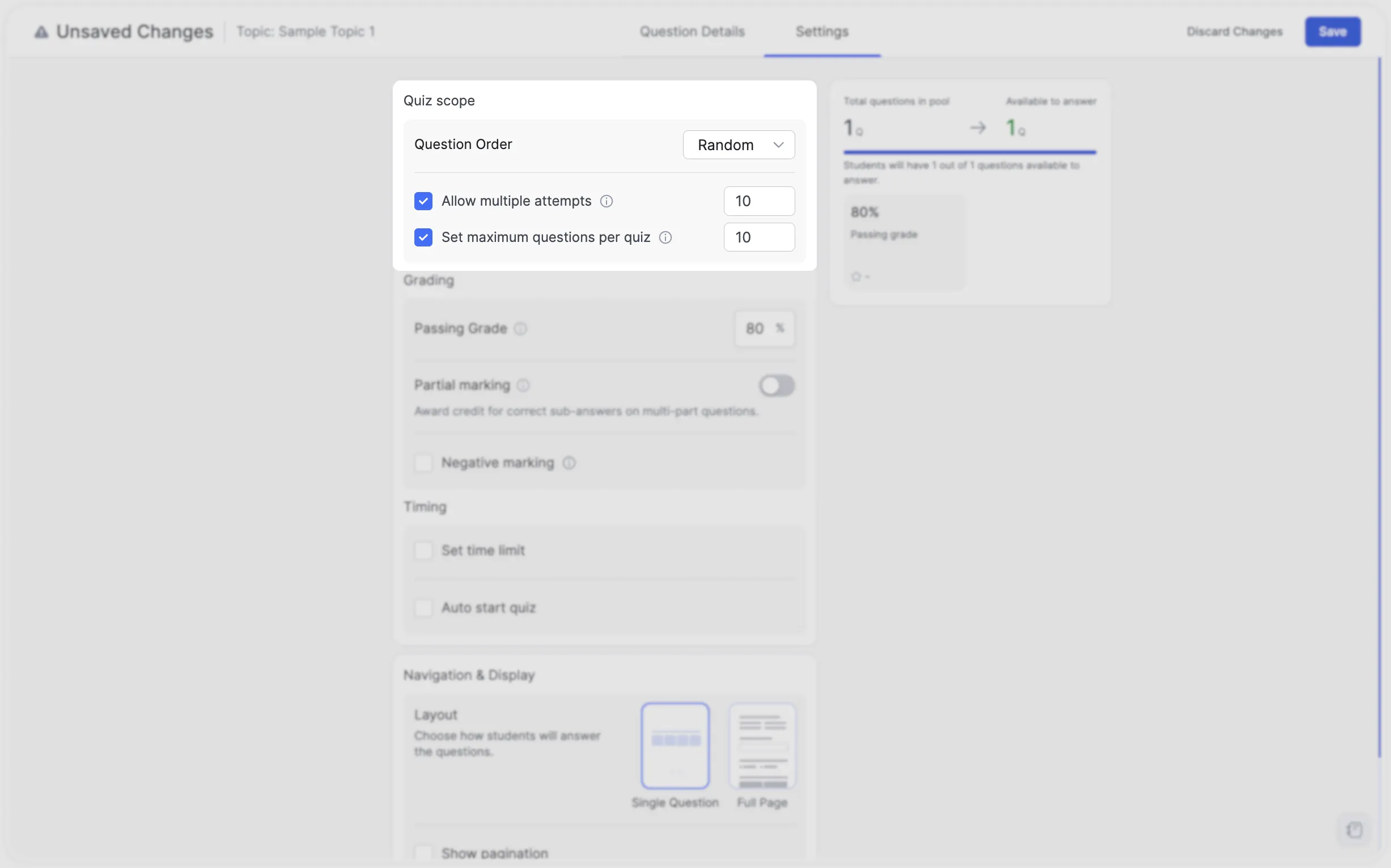Click the 'Available to answer' label

point(1051,101)
